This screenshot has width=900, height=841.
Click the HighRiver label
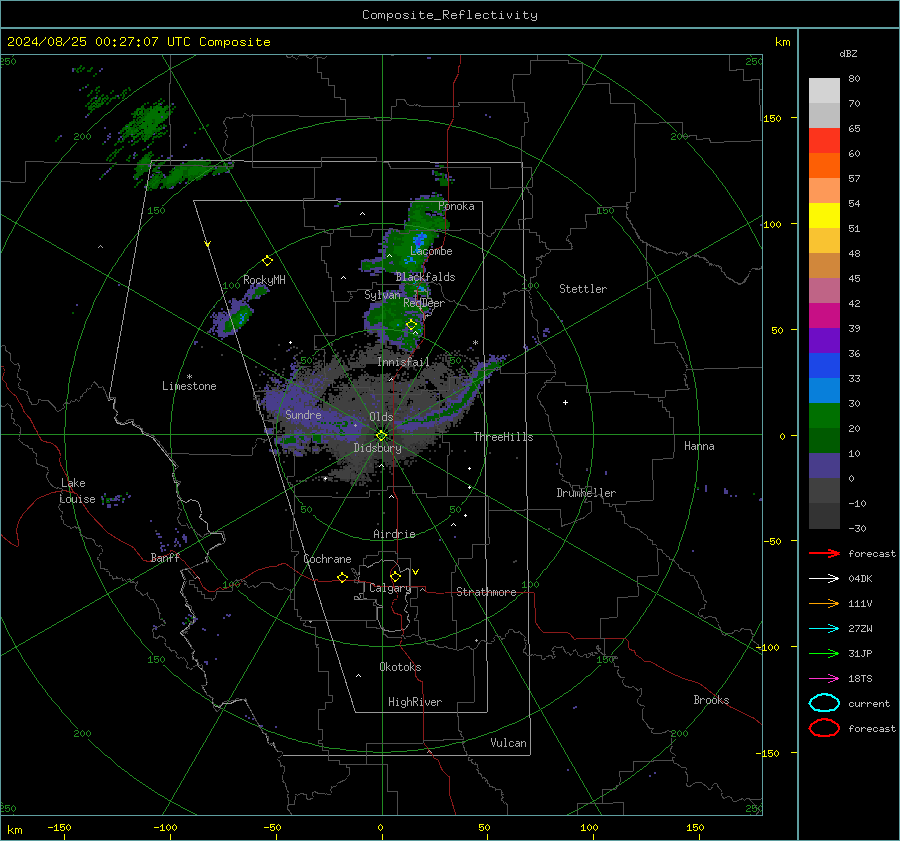pyautogui.click(x=415, y=702)
